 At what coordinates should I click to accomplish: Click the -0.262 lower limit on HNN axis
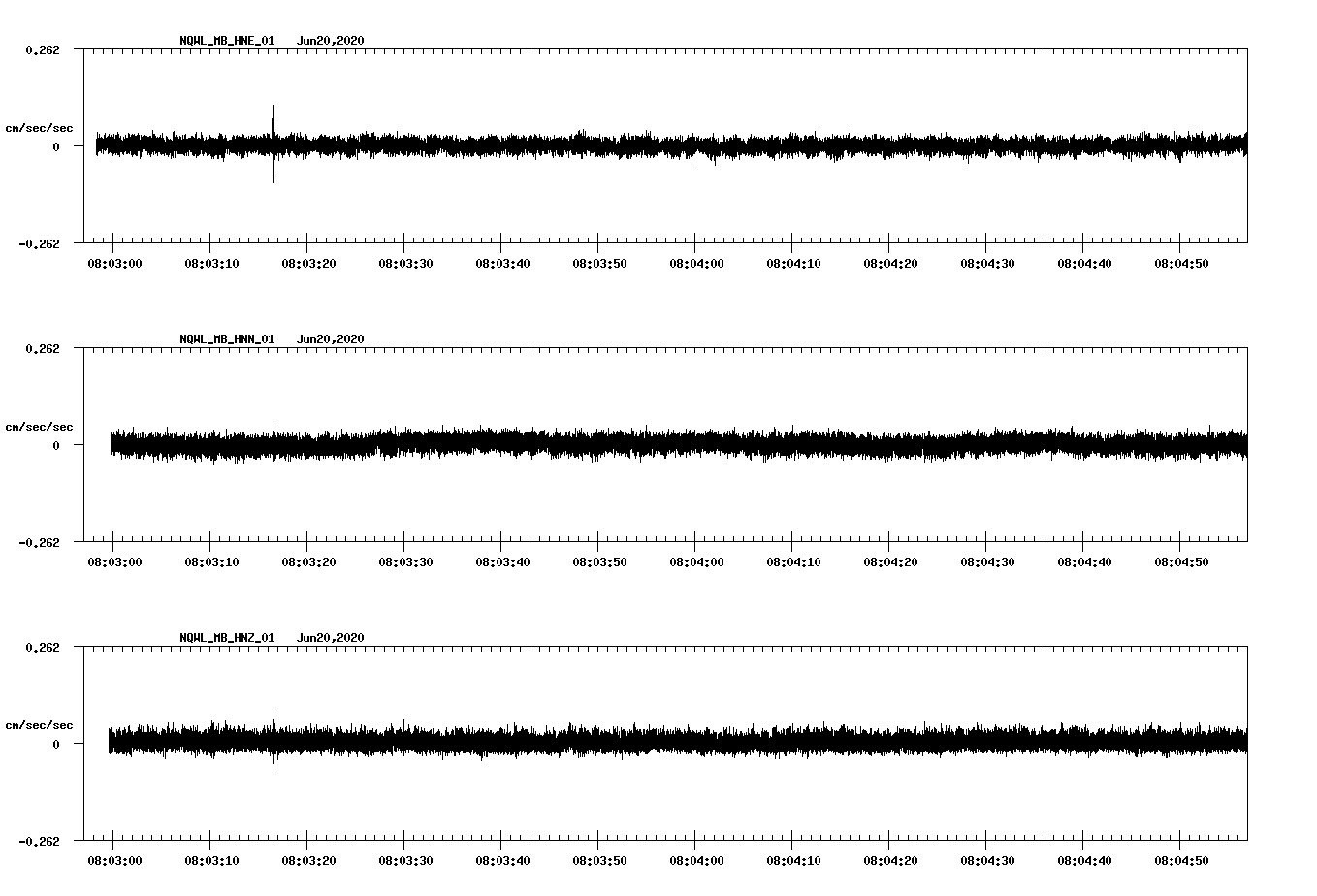(39, 542)
